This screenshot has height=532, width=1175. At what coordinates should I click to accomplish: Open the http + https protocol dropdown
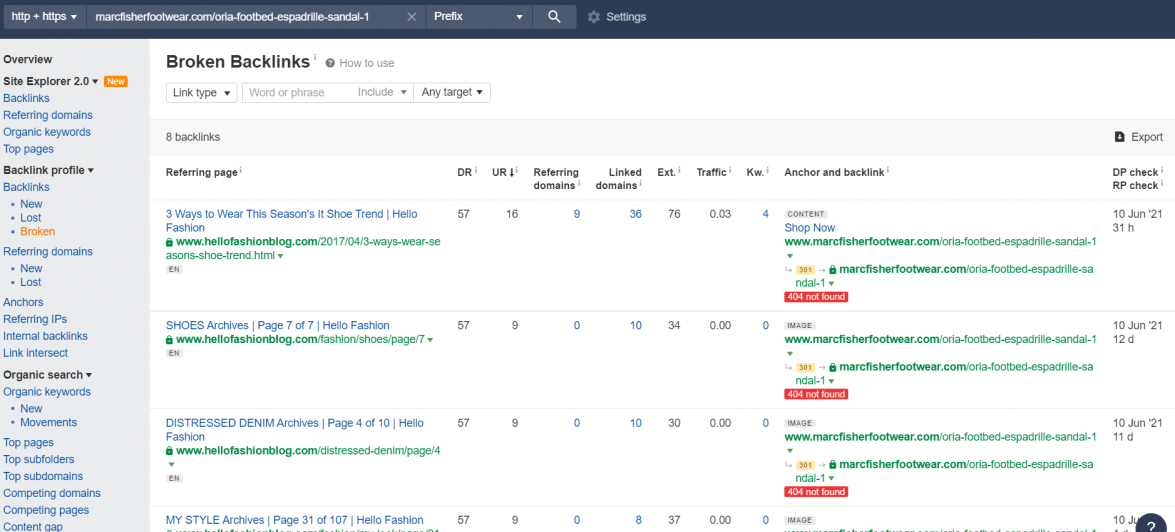click(x=44, y=16)
